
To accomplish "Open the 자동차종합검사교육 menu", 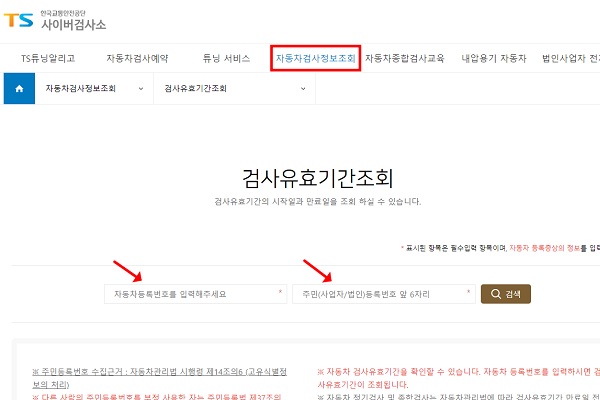I will [x=404, y=58].
